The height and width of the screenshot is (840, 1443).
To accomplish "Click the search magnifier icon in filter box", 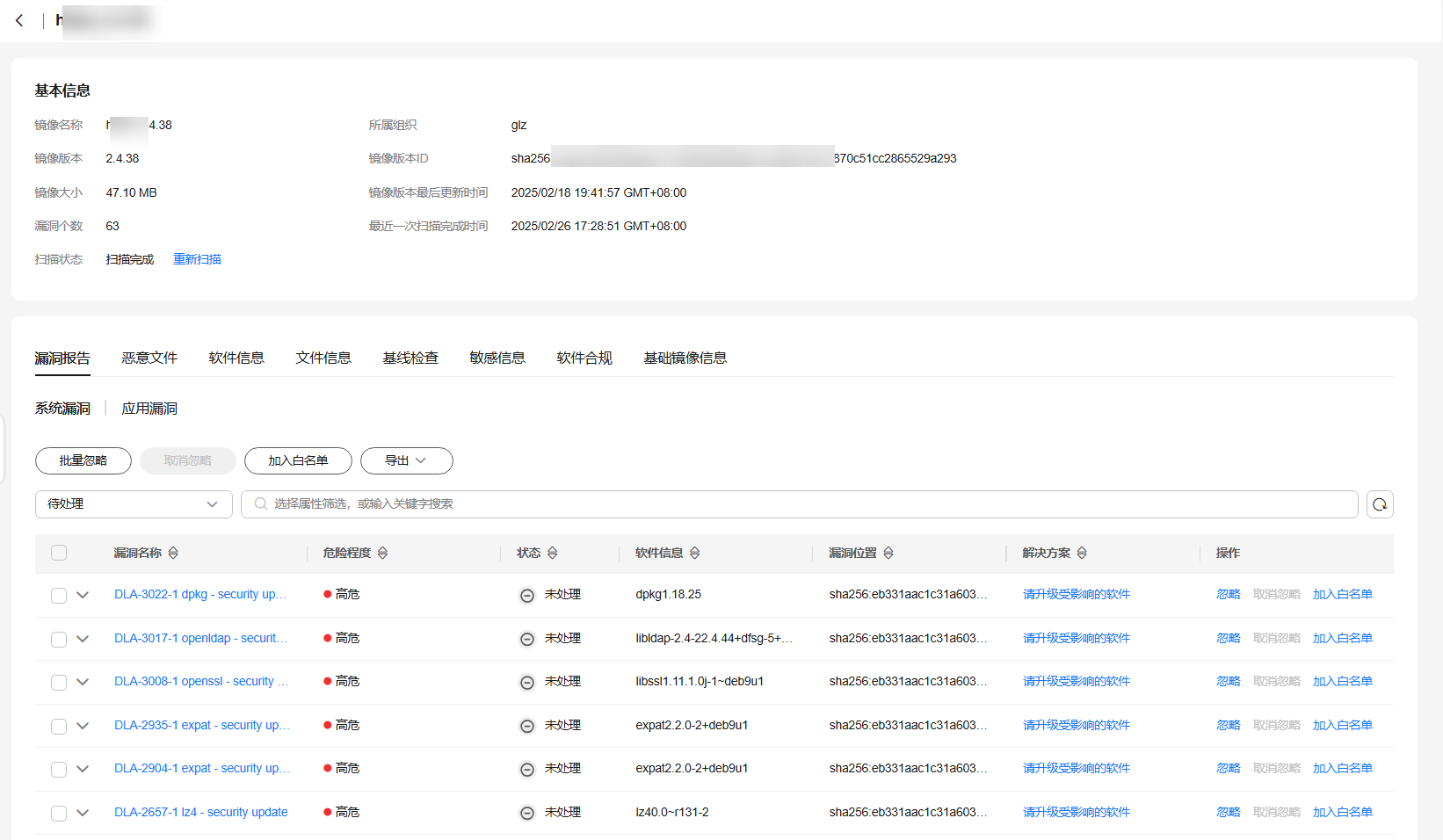I will click(x=261, y=504).
